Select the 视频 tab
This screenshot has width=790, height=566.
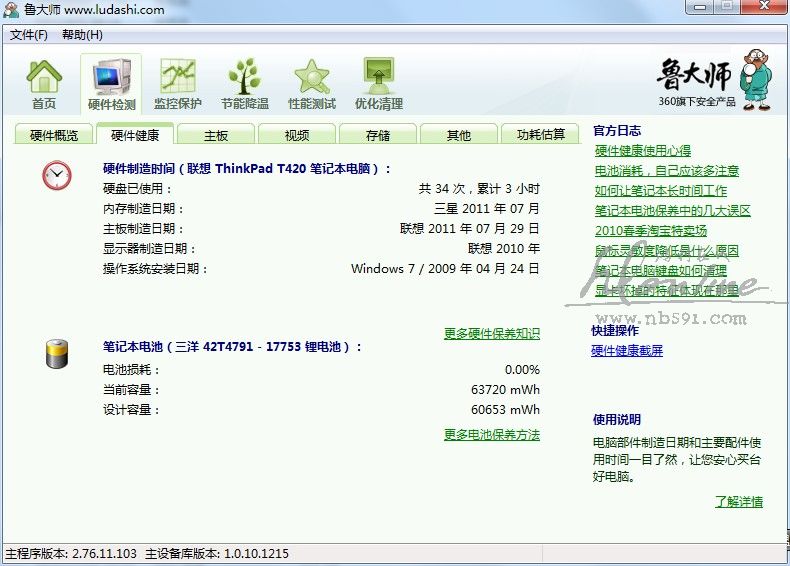coord(297,135)
